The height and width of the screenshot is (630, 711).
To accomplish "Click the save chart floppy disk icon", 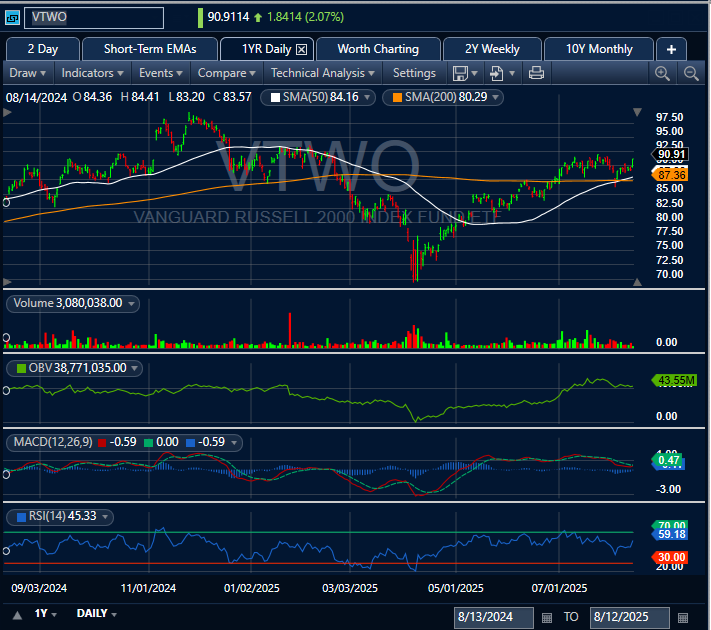I will (460, 73).
